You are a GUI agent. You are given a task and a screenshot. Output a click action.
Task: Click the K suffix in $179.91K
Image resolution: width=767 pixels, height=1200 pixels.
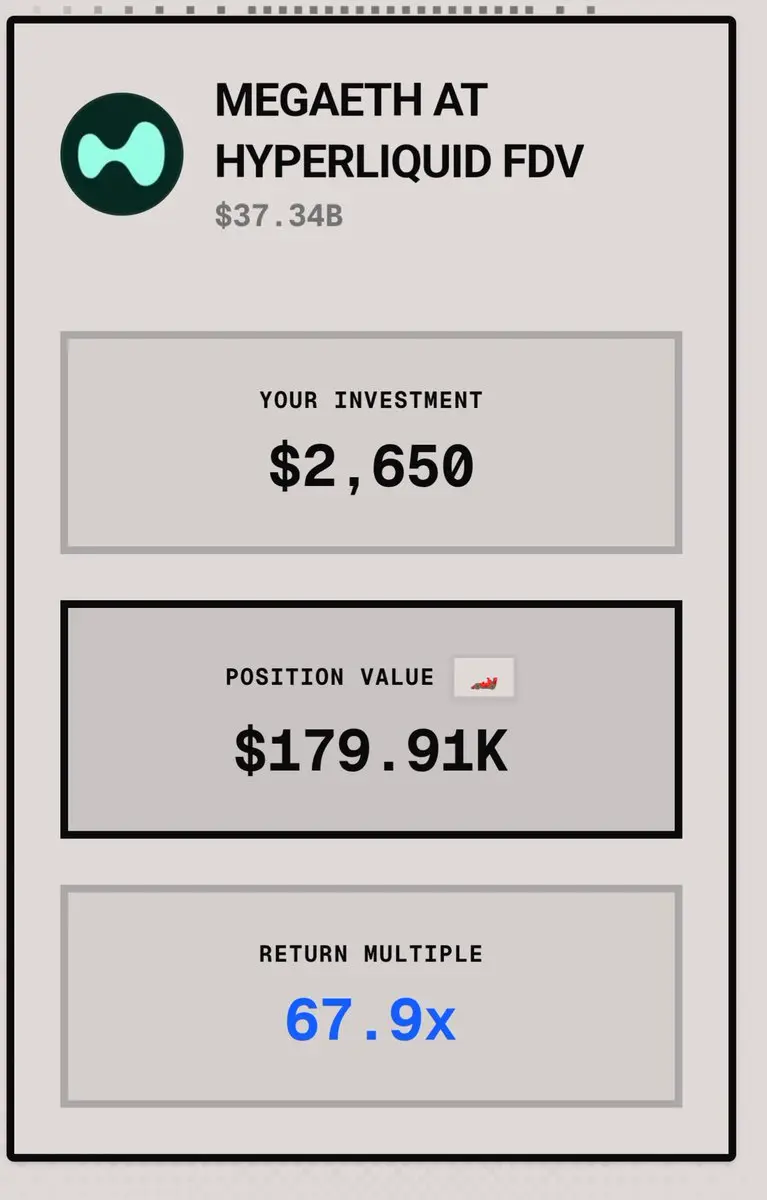coord(490,752)
